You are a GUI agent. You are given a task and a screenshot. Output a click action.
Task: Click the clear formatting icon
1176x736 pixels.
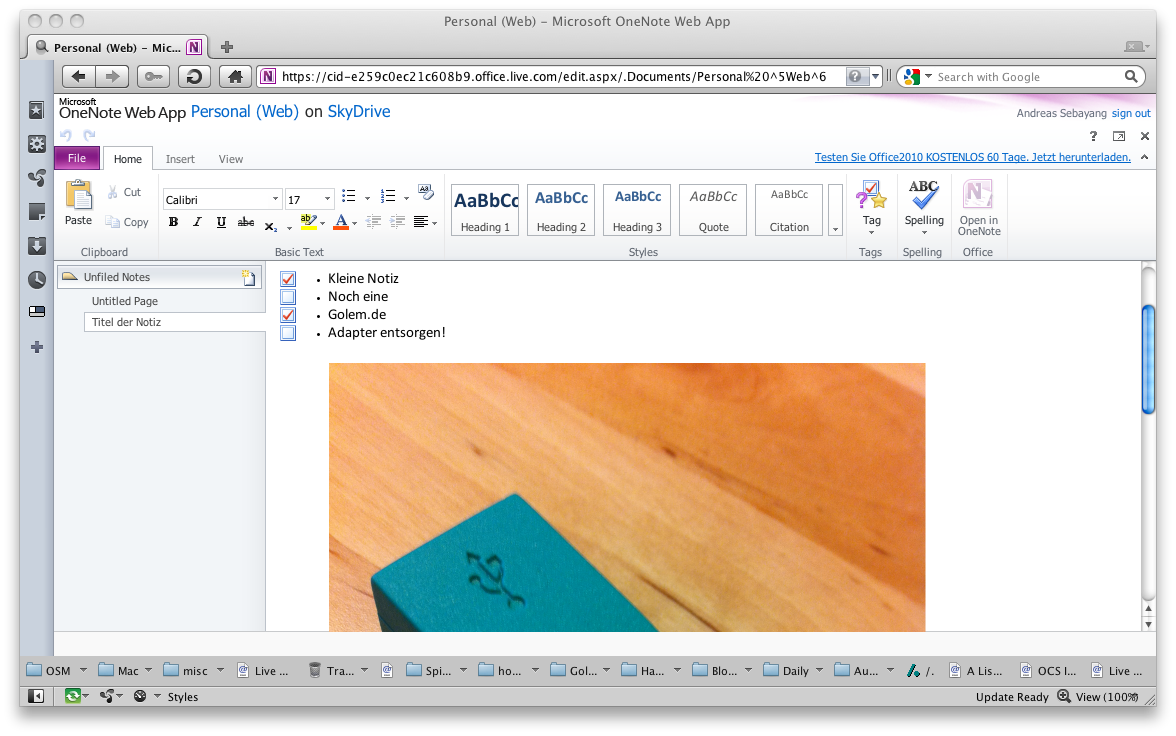426,192
